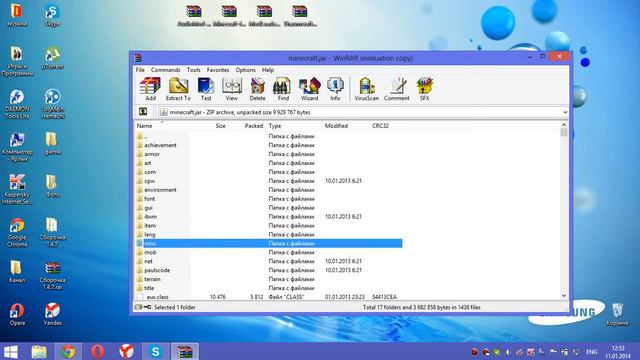The image size is (640, 360).
Task: Click the WinRAR taskbar button
Action: 184,351
